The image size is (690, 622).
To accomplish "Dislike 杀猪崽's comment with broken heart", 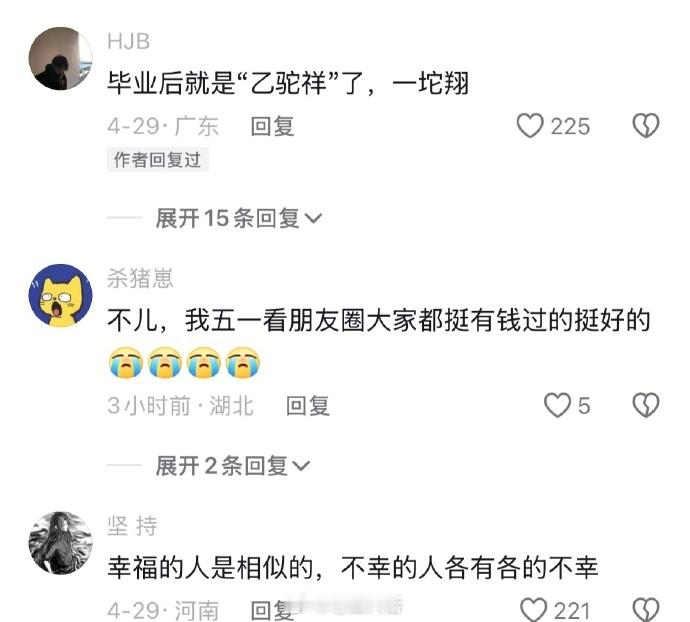I will (646, 405).
